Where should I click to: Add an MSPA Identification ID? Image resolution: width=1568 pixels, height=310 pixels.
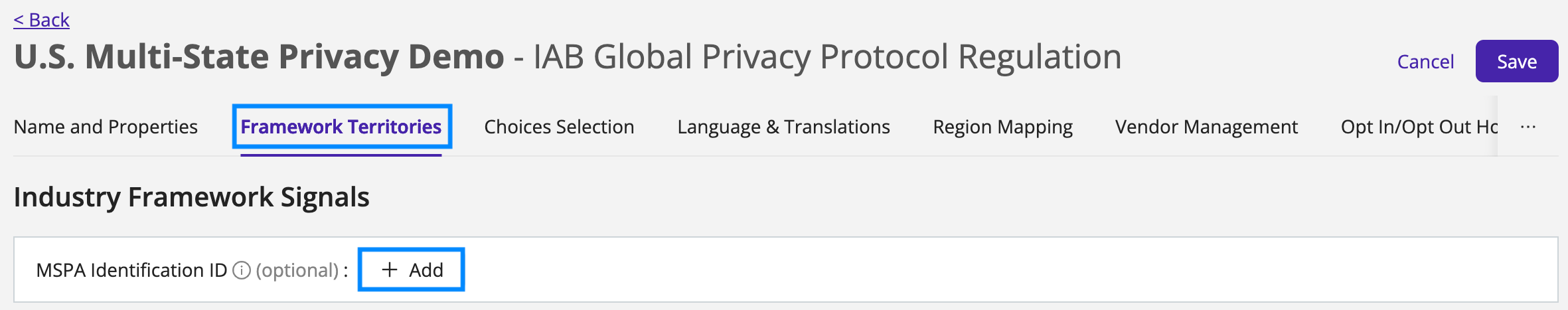412,270
